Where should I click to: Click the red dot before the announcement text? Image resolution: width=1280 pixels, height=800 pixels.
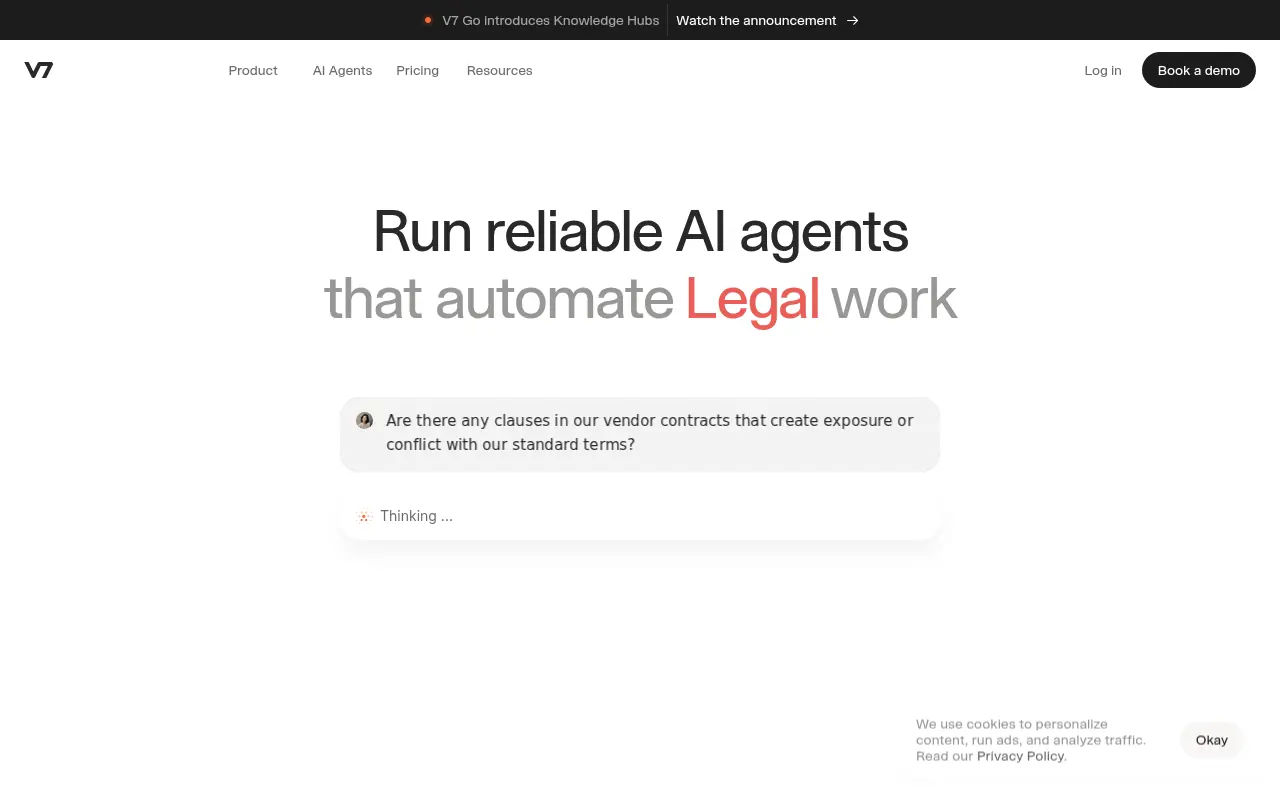(429, 20)
